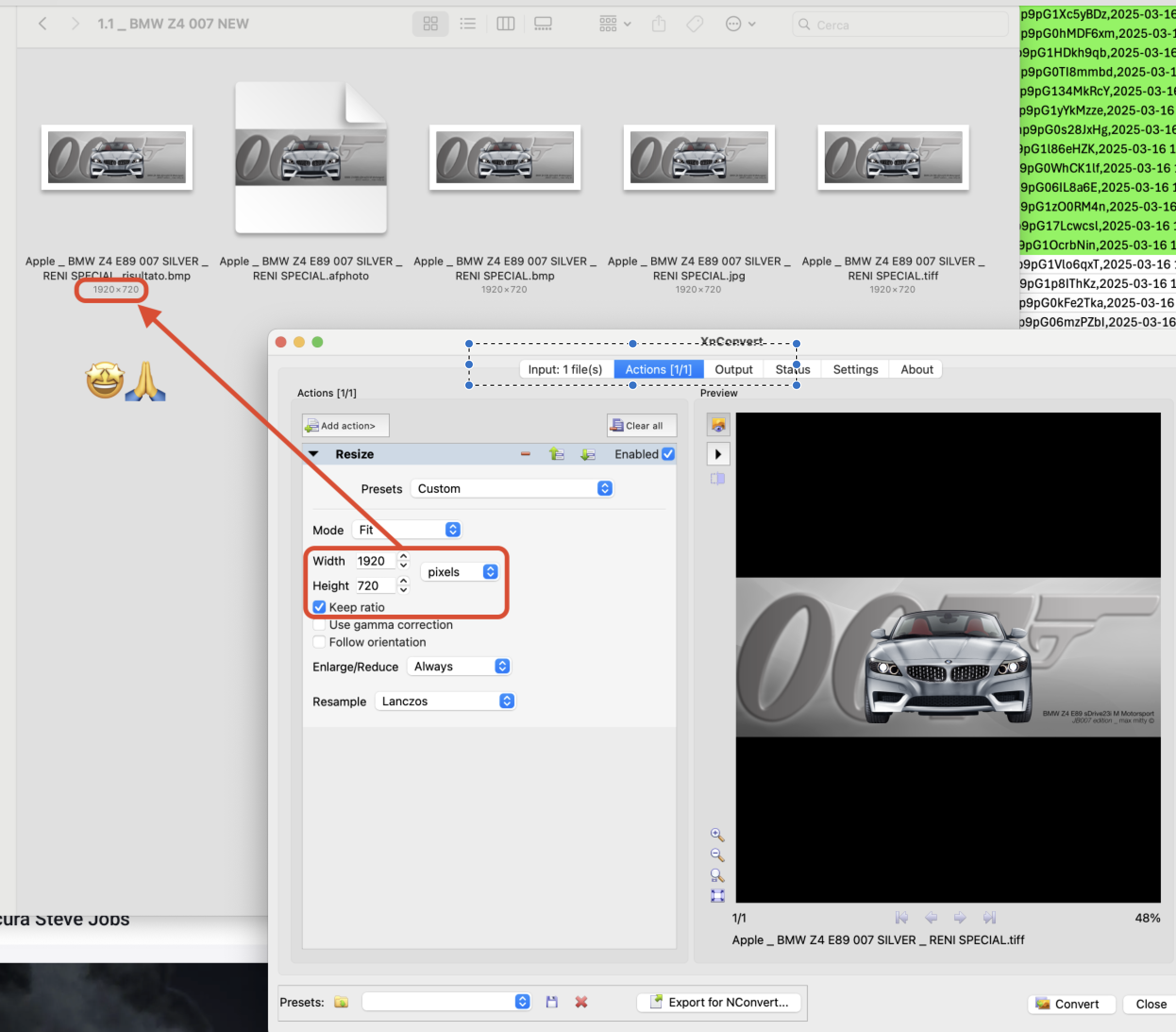Viewport: 1176px width, 1032px height.
Task: Click the preview play arrow button
Action: coord(718,454)
